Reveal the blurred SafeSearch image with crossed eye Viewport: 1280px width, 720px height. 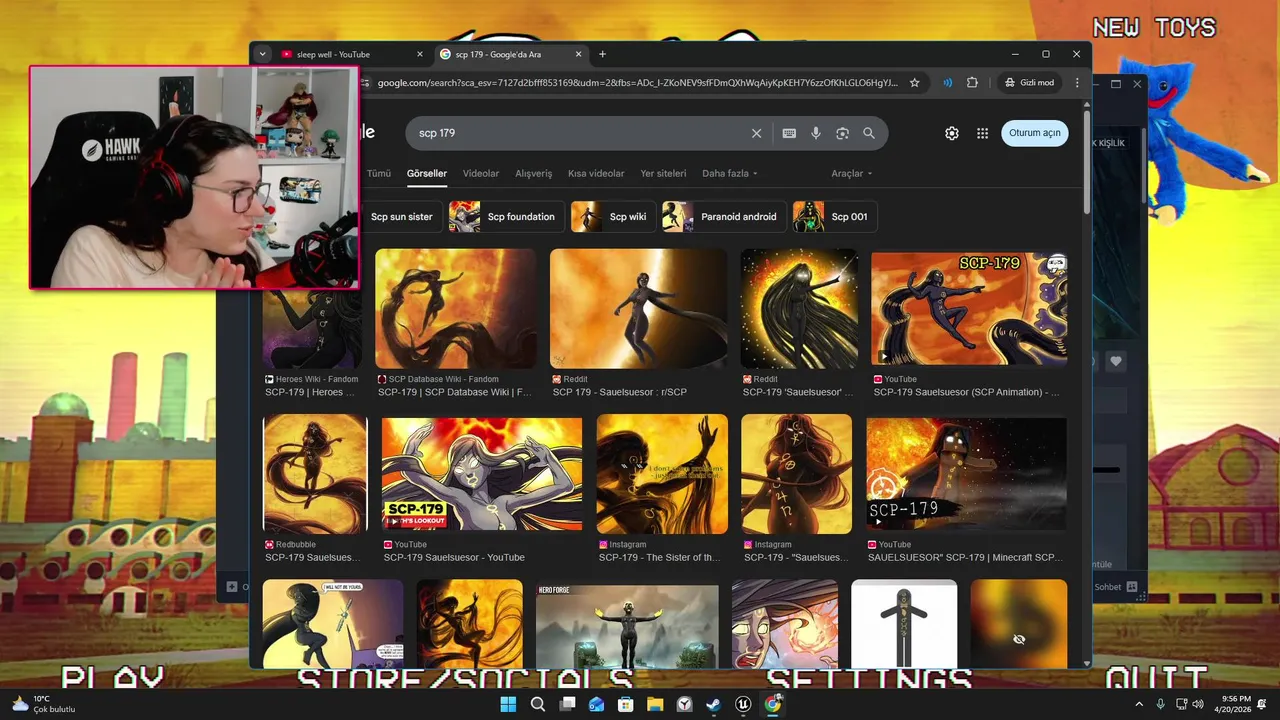point(1019,639)
